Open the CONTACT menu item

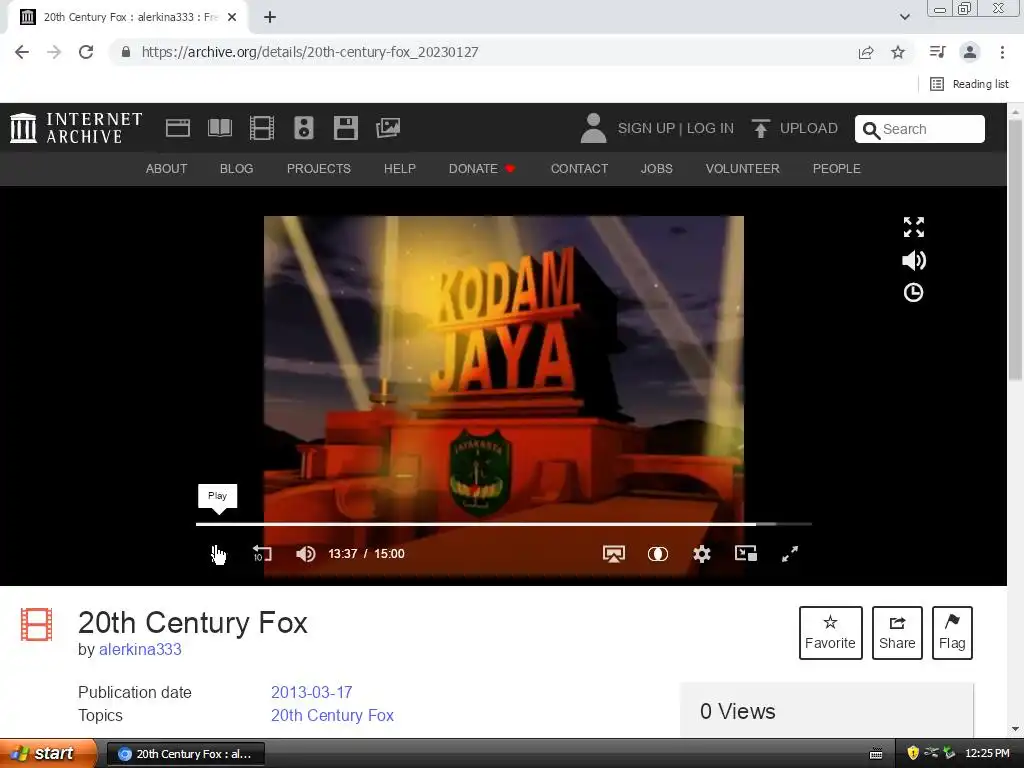(x=579, y=168)
